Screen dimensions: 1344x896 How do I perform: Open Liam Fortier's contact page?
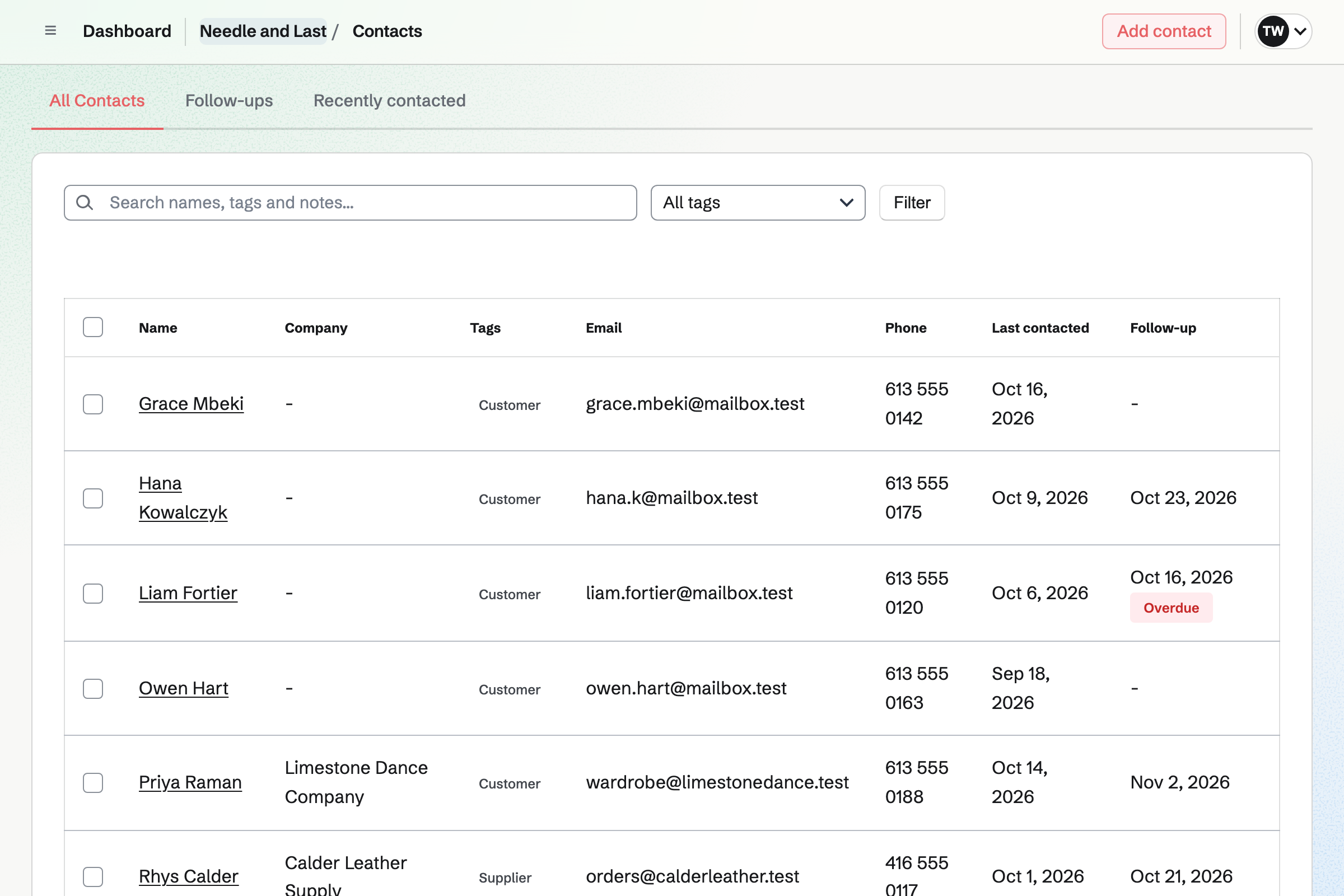(x=188, y=592)
